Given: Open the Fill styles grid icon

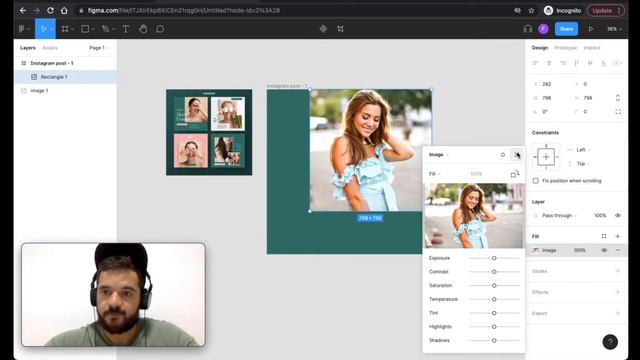Looking at the screenshot, I should [604, 236].
